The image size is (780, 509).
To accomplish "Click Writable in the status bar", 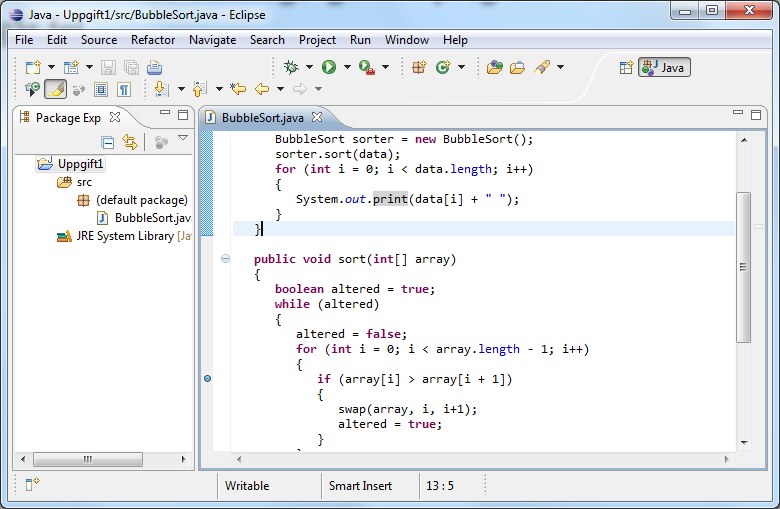I will tap(247, 486).
